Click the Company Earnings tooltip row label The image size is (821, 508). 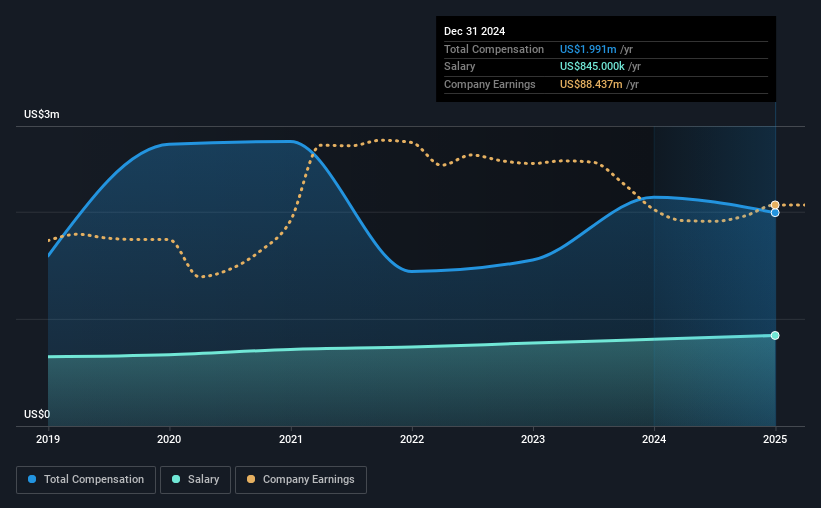(x=490, y=84)
